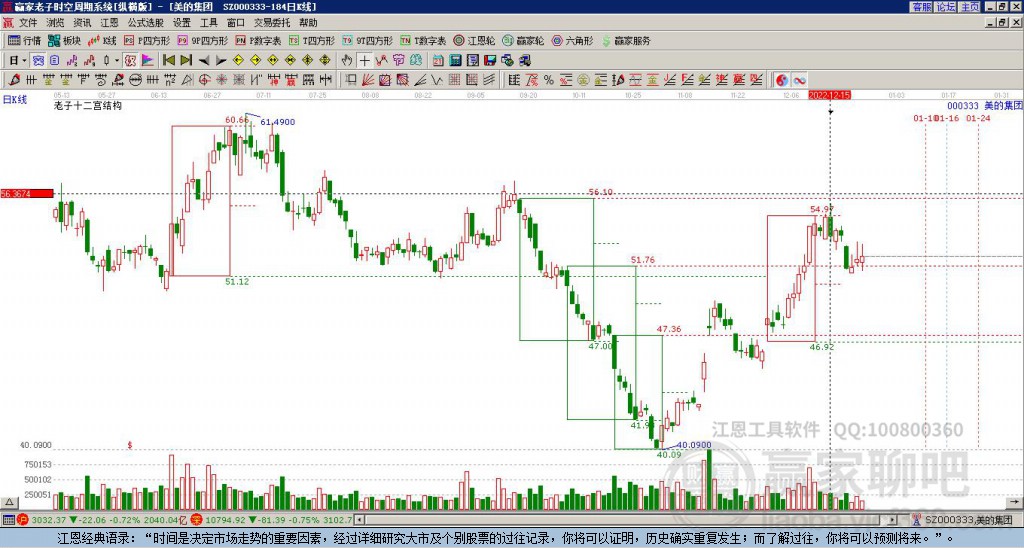The height and width of the screenshot is (548, 1024).
Task: Click the 10794.92 index value
Action: click(223, 520)
